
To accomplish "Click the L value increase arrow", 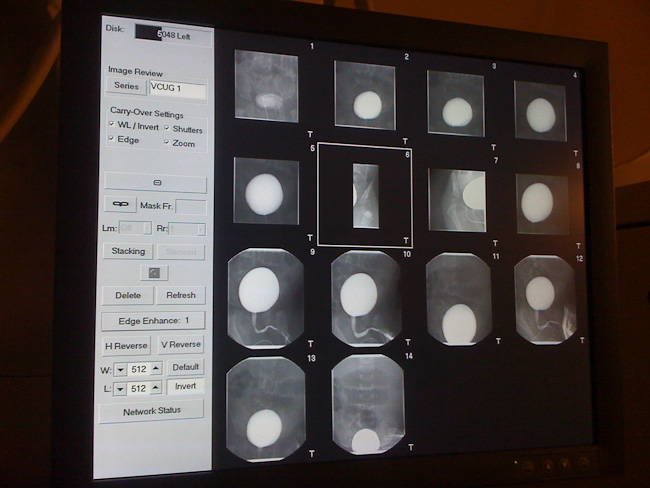I will pos(156,387).
